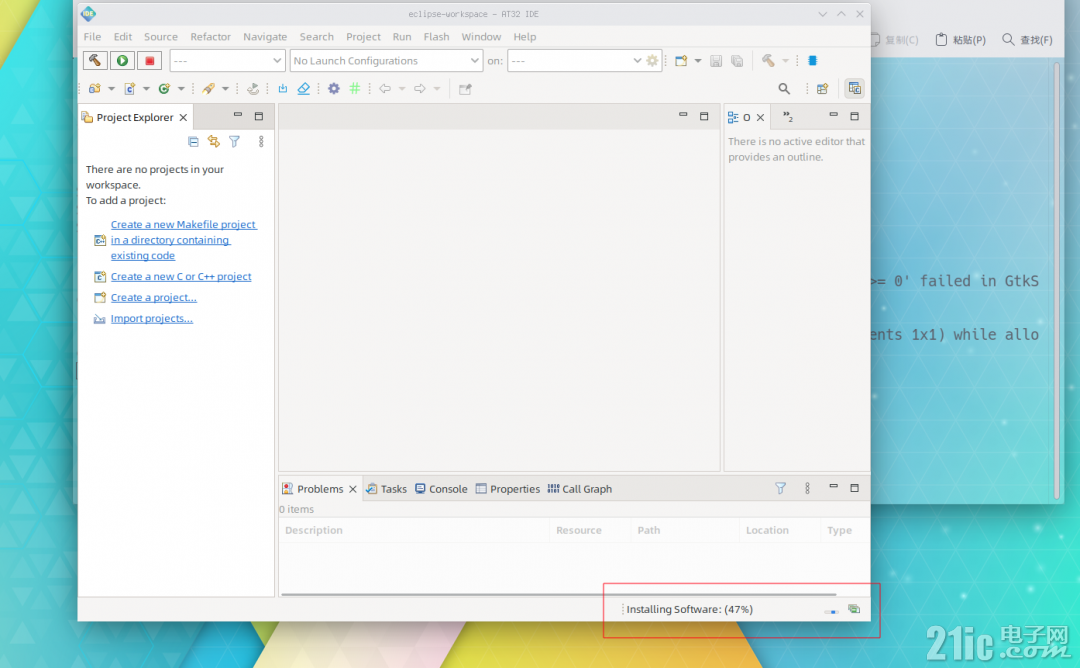The width and height of the screenshot is (1080, 668).
Task: Click 'Create a new Makefile project' link
Action: (x=183, y=240)
